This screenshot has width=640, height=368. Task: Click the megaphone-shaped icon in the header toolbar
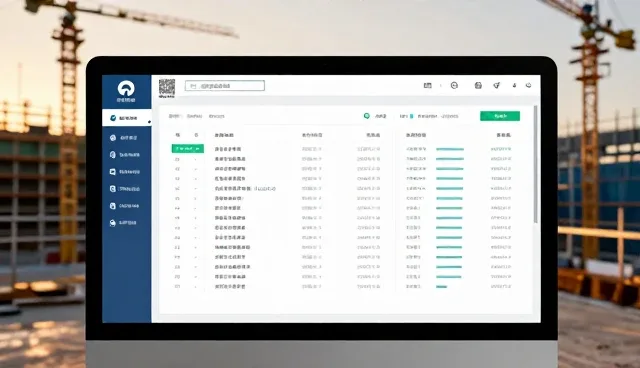click(496, 85)
